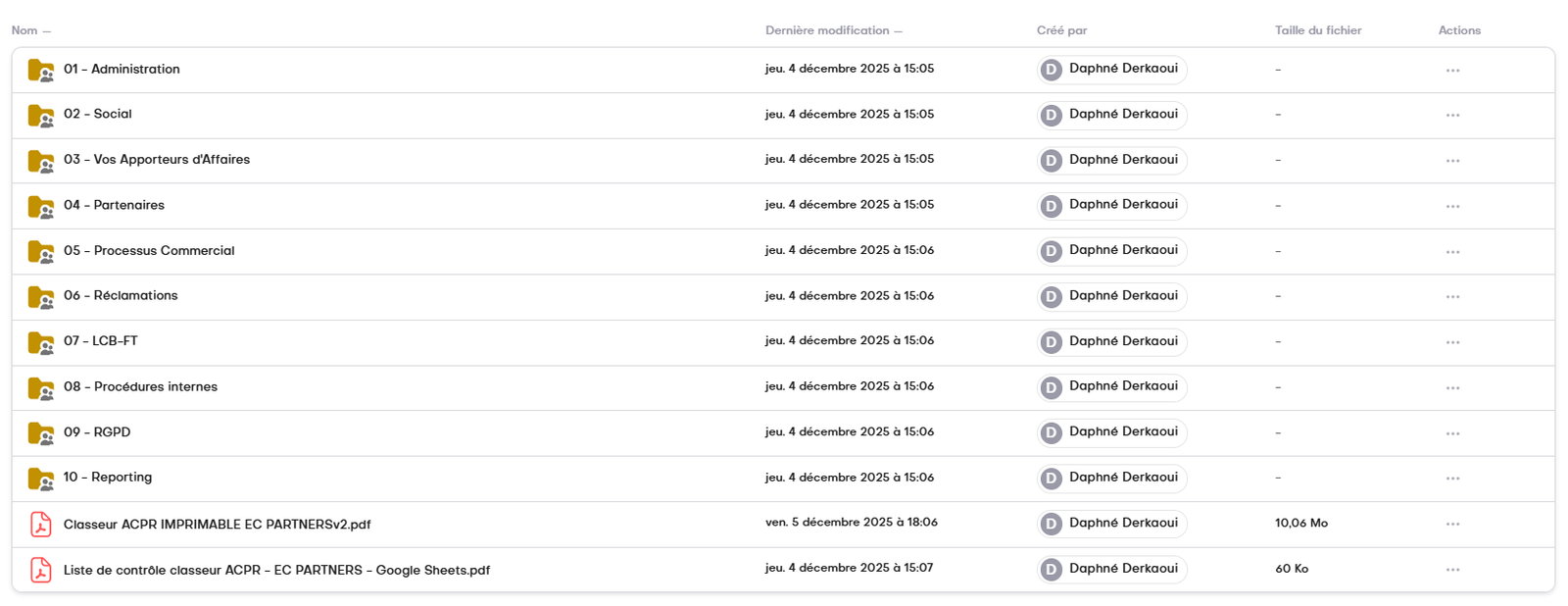
Task: Click the Créé par column header
Action: pyautogui.click(x=1062, y=30)
